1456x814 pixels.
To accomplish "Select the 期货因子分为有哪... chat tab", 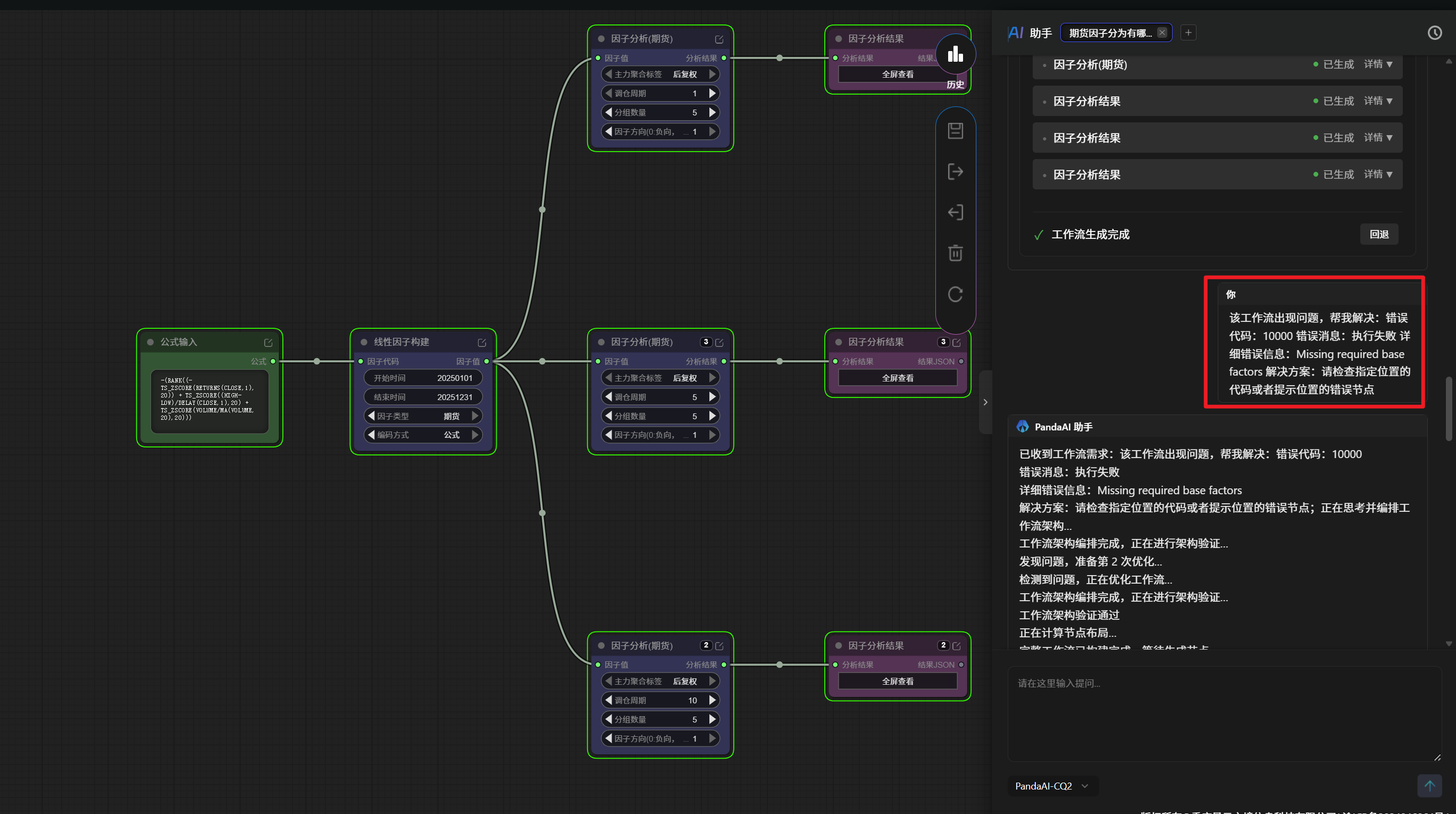I will coord(1109,33).
